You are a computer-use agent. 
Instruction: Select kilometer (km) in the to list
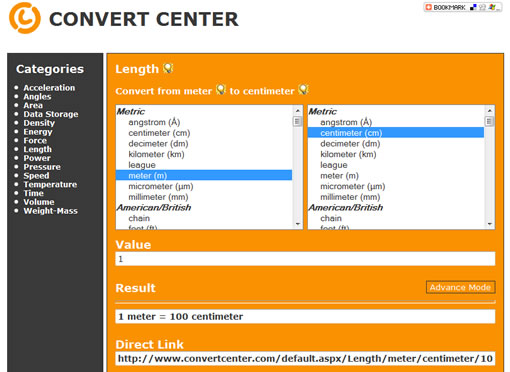396,154
